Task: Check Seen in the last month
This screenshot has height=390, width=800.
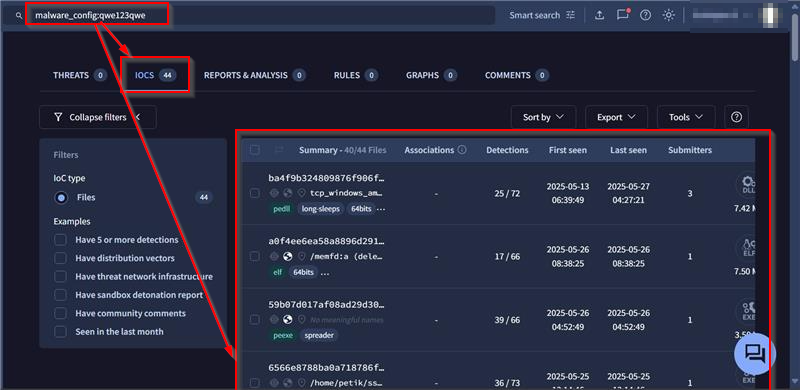Action: pos(61,332)
